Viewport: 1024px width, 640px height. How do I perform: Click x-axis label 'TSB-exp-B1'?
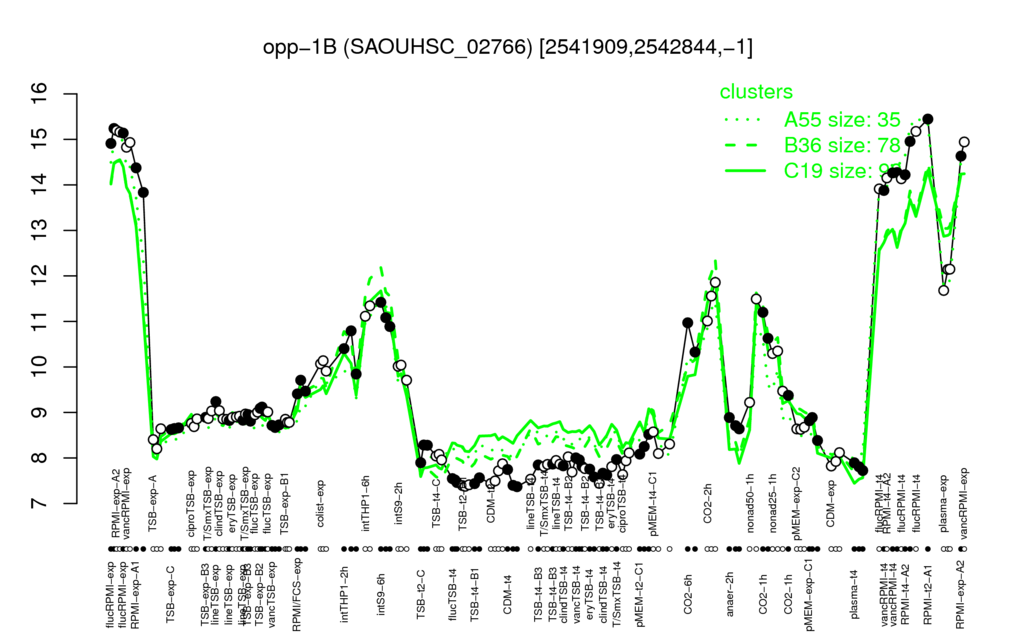tap(285, 502)
